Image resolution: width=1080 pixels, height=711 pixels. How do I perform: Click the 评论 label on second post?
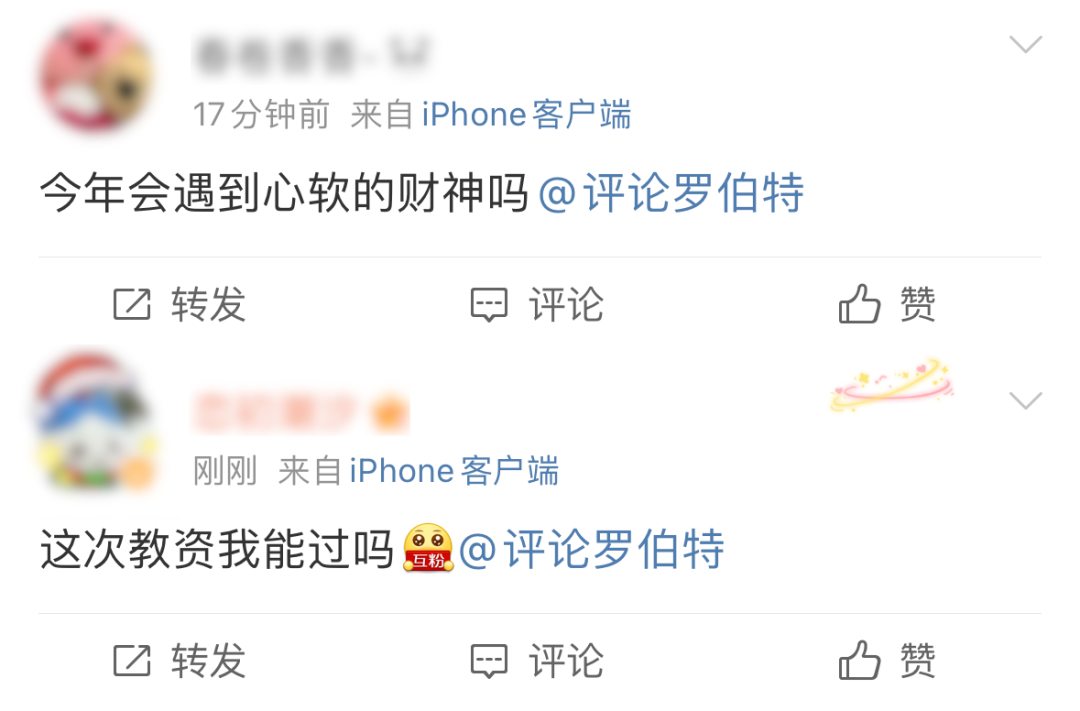tap(566, 661)
